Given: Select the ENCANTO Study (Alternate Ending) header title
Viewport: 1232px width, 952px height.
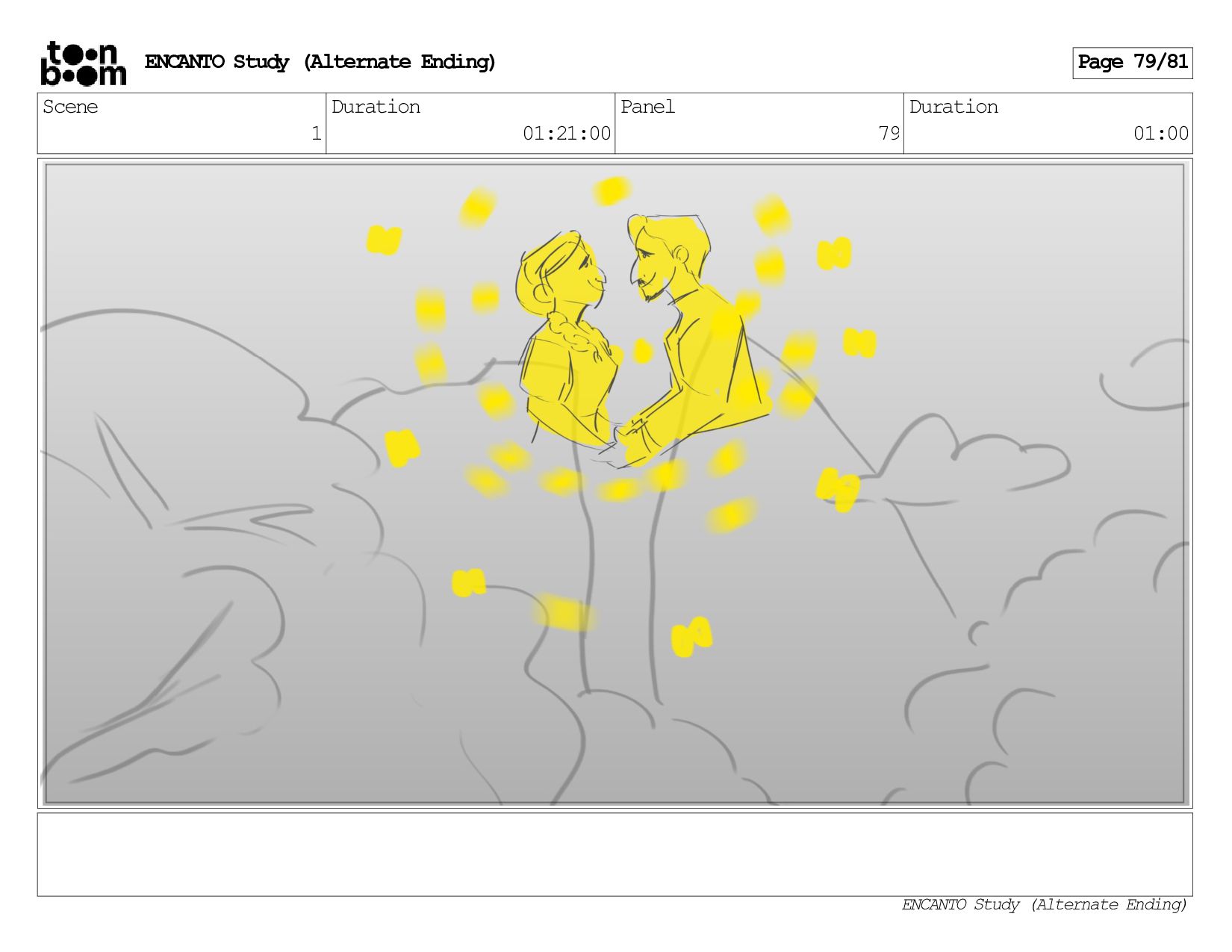Looking at the screenshot, I should coord(320,62).
